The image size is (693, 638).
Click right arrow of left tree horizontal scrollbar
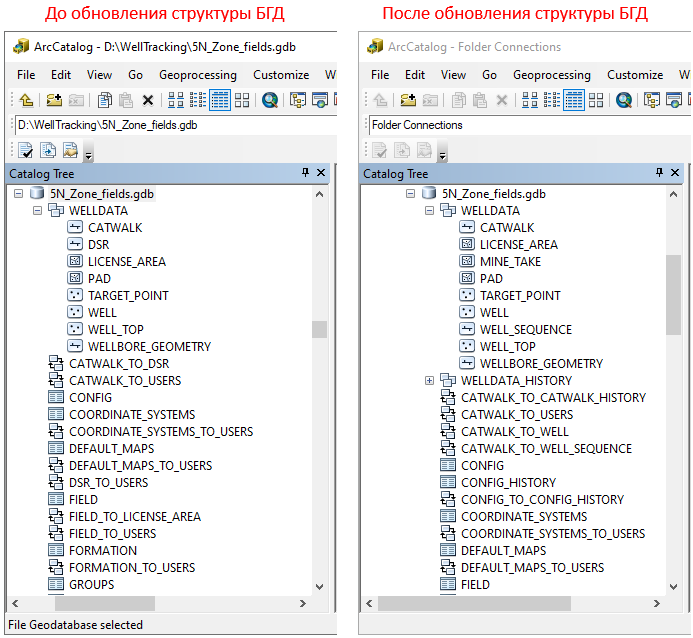click(303, 604)
